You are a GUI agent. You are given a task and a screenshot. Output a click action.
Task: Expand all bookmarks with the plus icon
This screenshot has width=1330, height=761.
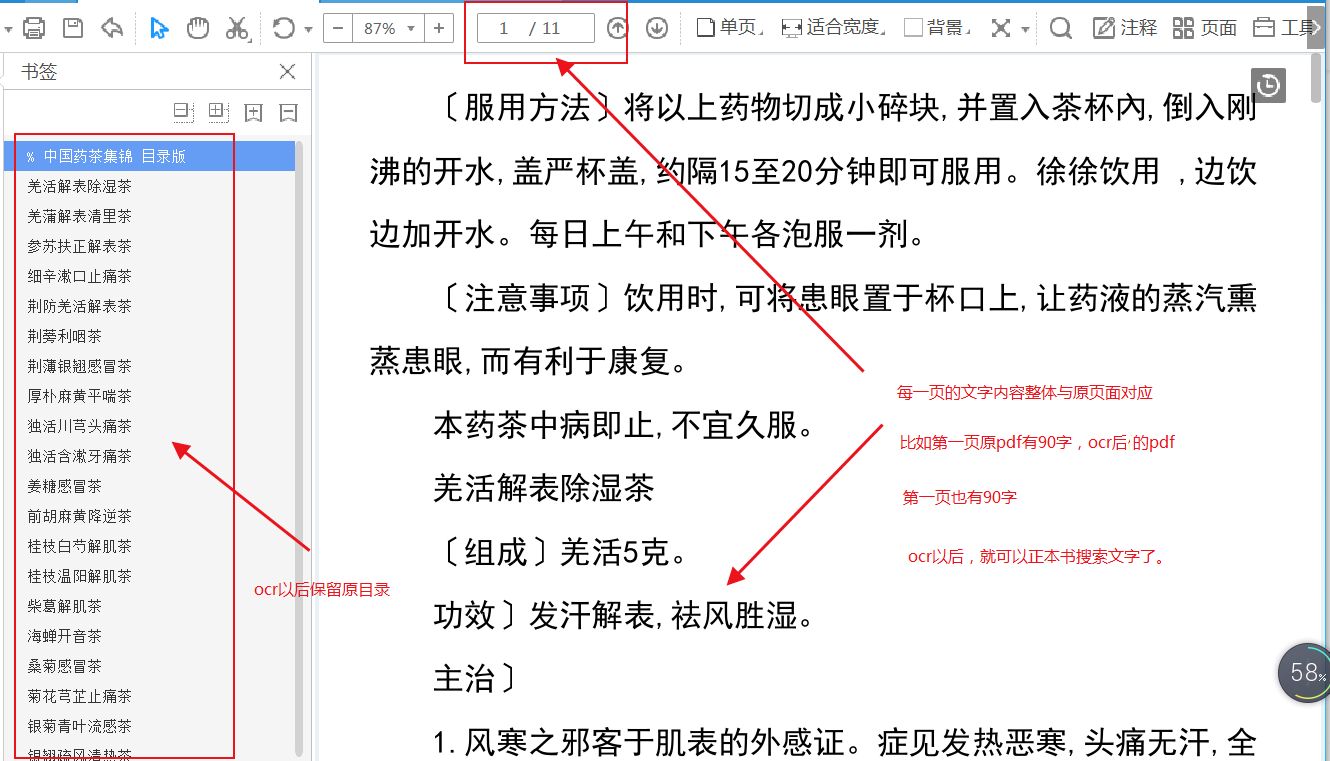coord(216,112)
